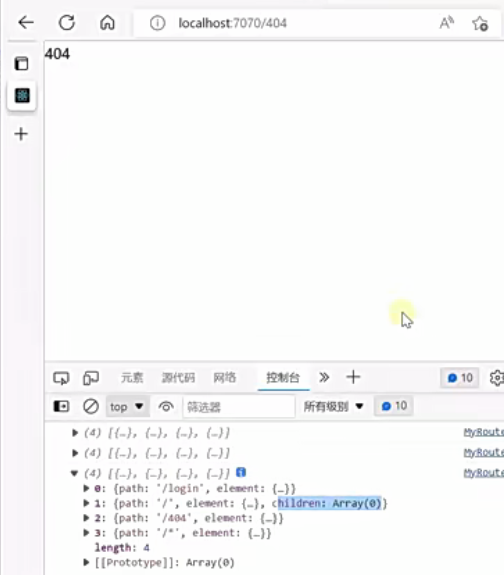Activate the inspect element picker tool
The image size is (504, 575).
(61, 378)
